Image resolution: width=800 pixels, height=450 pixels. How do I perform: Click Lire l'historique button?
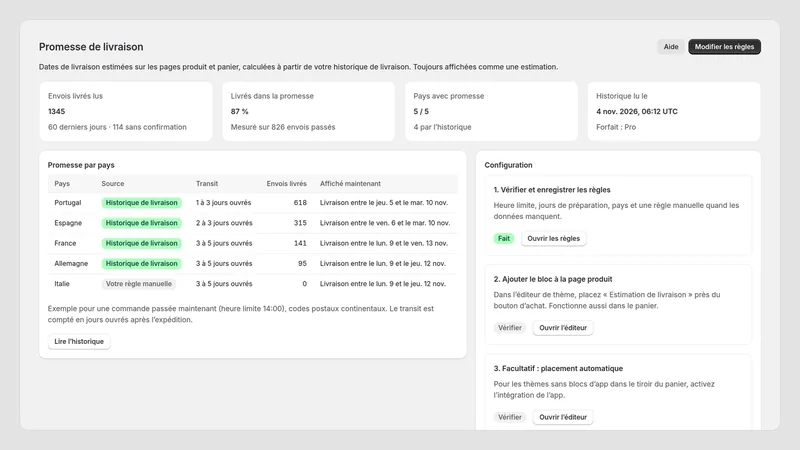(79, 341)
